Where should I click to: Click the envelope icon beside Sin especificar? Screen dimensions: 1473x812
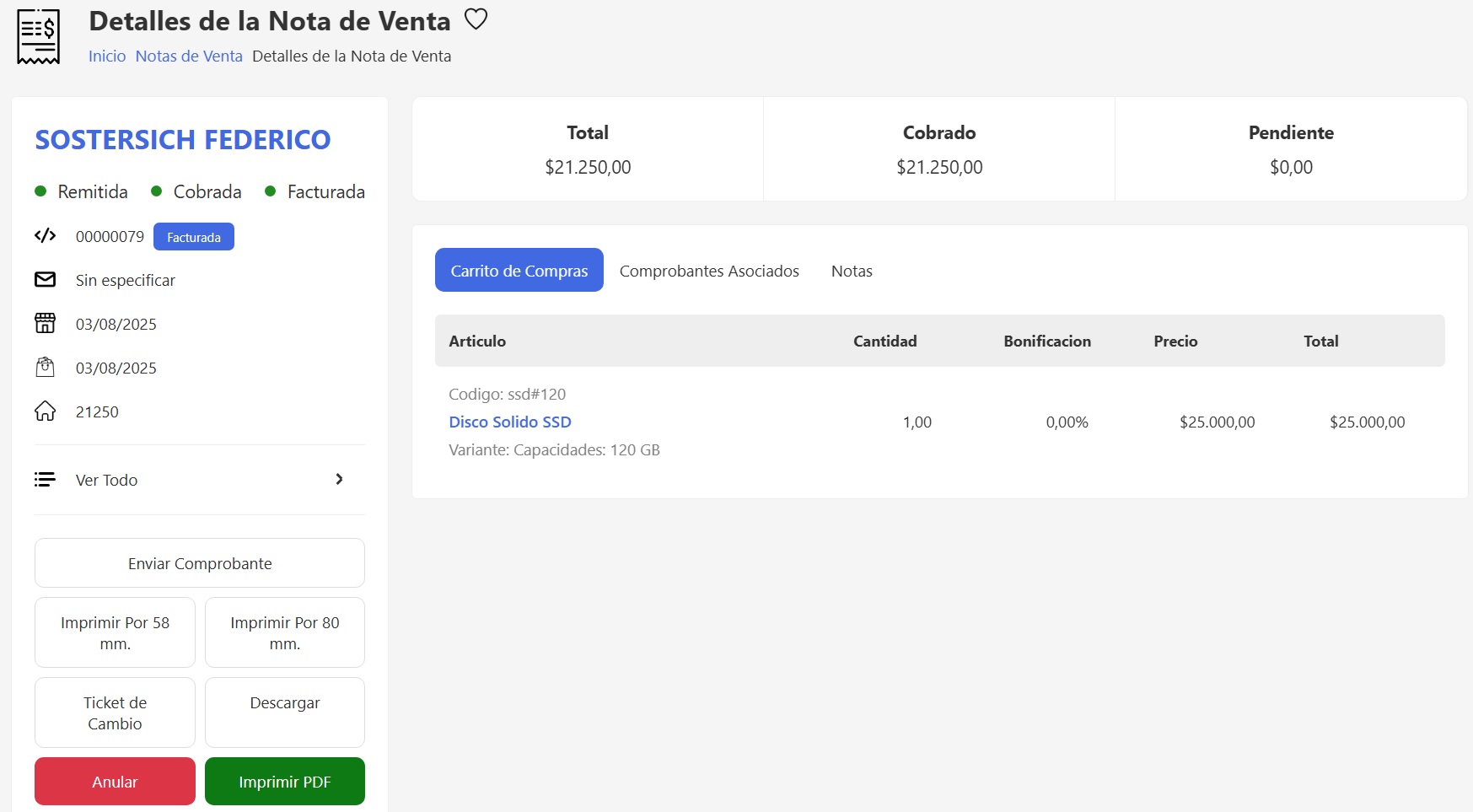(x=46, y=280)
